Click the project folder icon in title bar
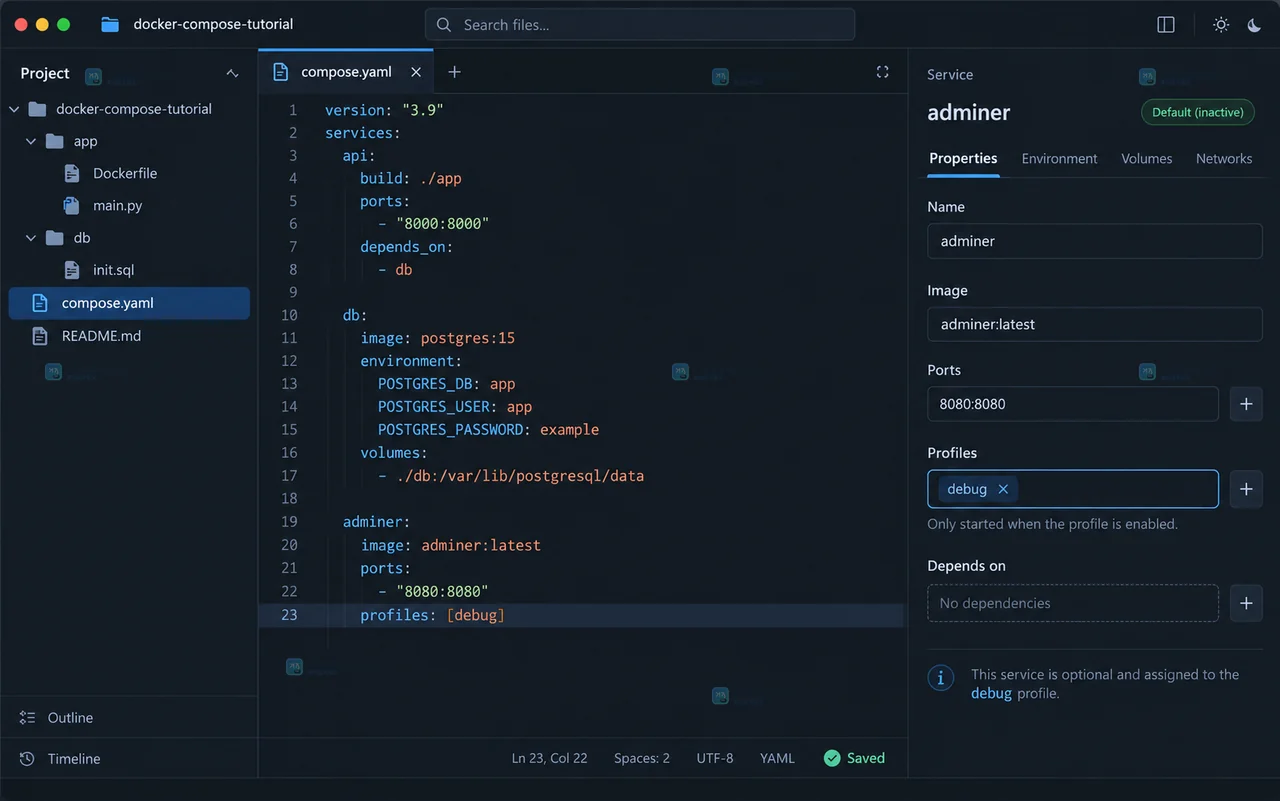 click(110, 24)
